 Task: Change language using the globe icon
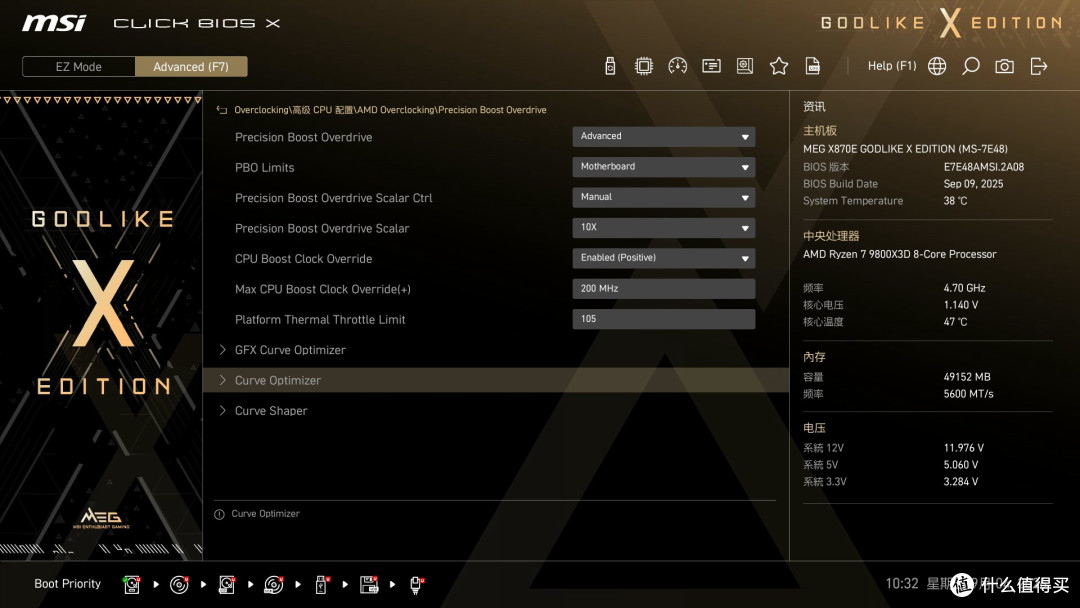click(937, 66)
